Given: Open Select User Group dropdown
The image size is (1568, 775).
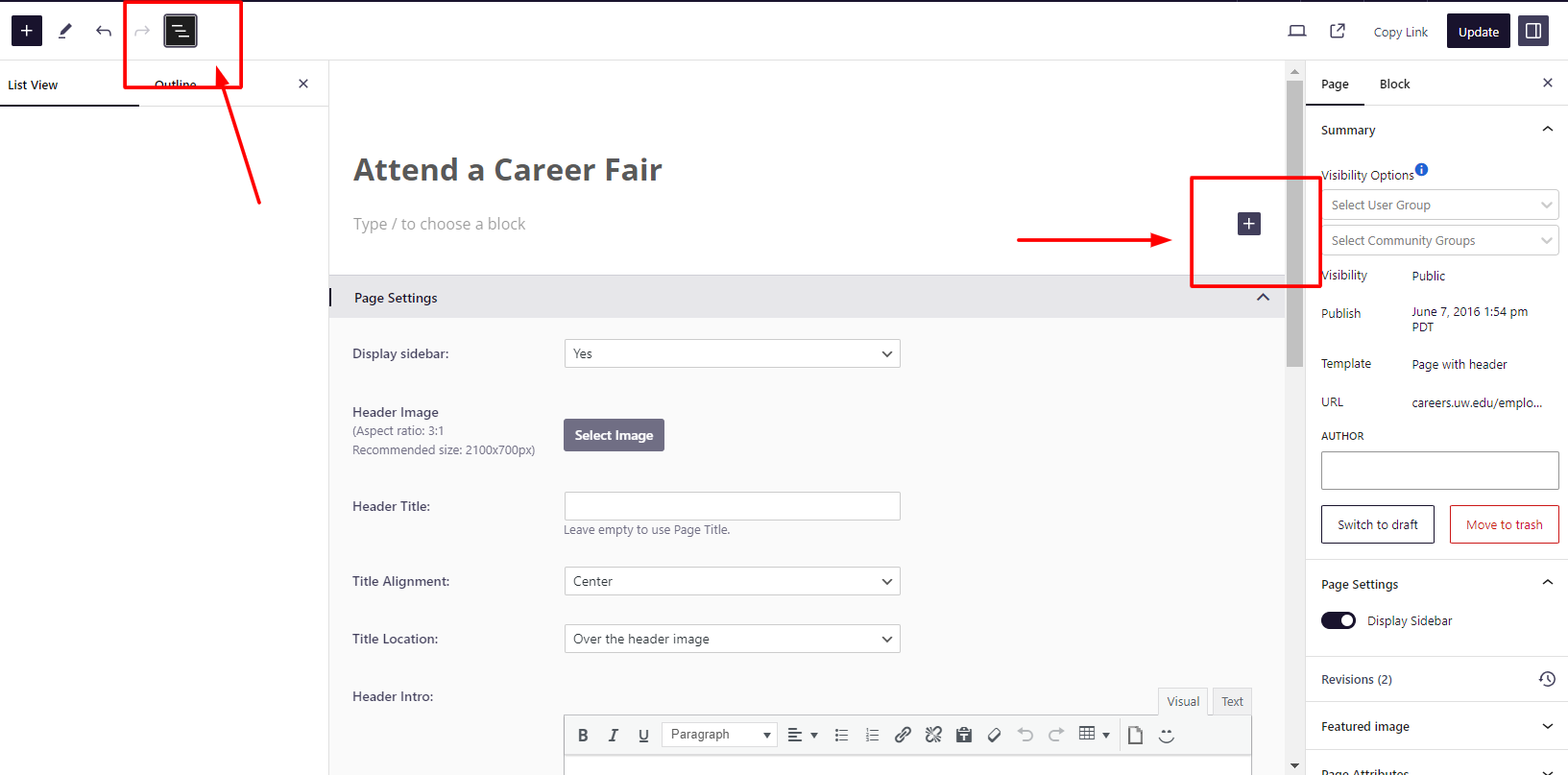Looking at the screenshot, I should click(x=1439, y=205).
